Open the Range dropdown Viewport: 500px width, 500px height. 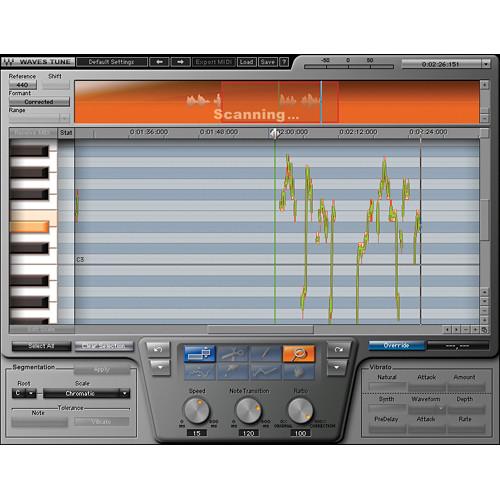point(39,118)
